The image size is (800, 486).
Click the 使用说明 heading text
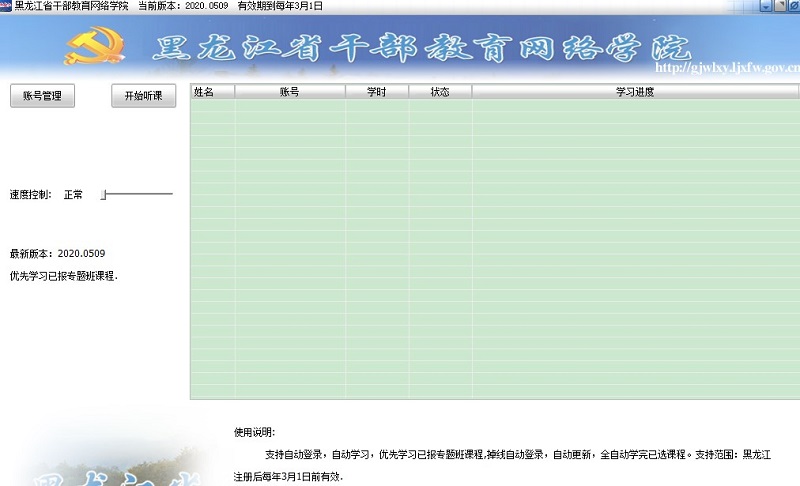tap(255, 432)
